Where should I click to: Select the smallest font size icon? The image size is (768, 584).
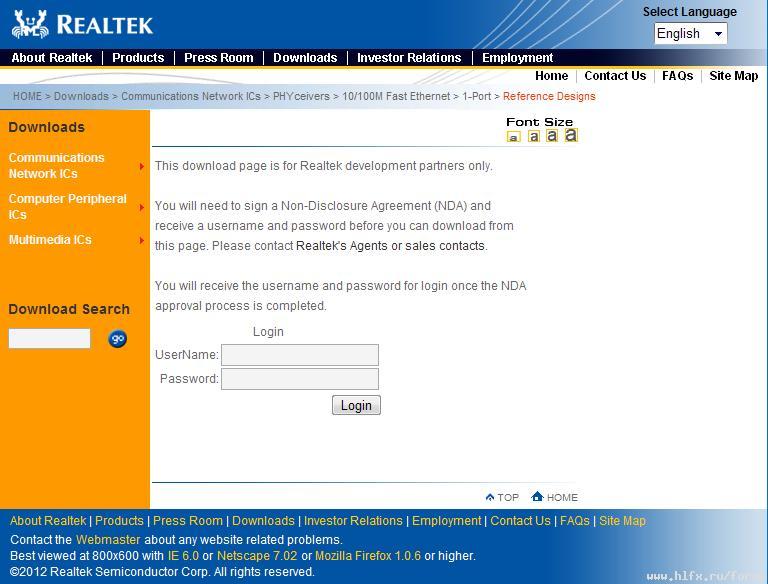[x=513, y=137]
